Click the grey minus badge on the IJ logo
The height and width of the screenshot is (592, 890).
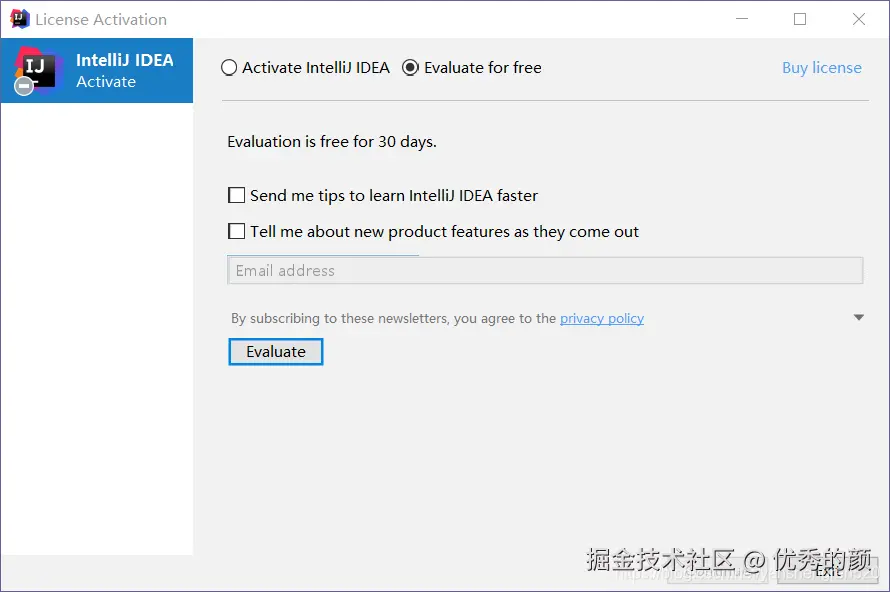(24, 87)
